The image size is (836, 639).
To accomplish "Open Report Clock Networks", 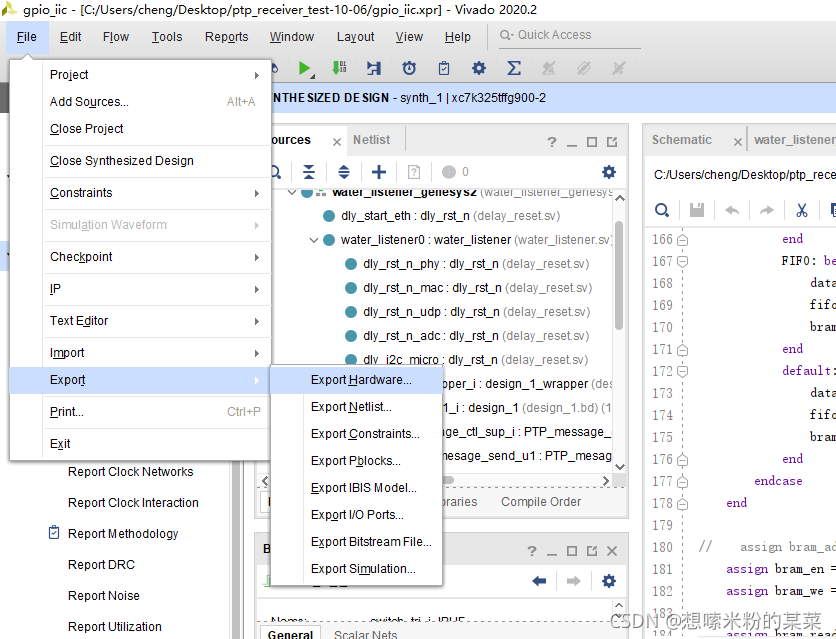I will pyautogui.click(x=131, y=472).
